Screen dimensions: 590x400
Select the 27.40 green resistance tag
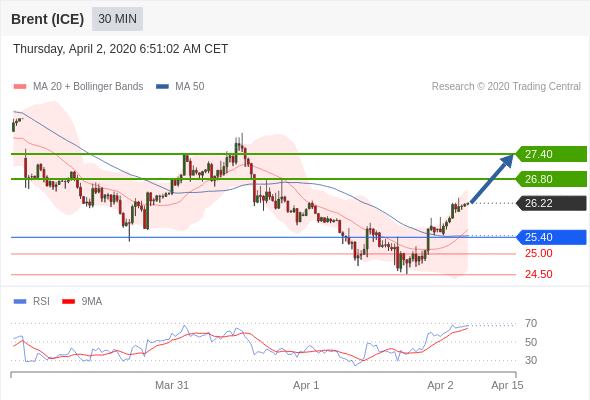click(551, 154)
